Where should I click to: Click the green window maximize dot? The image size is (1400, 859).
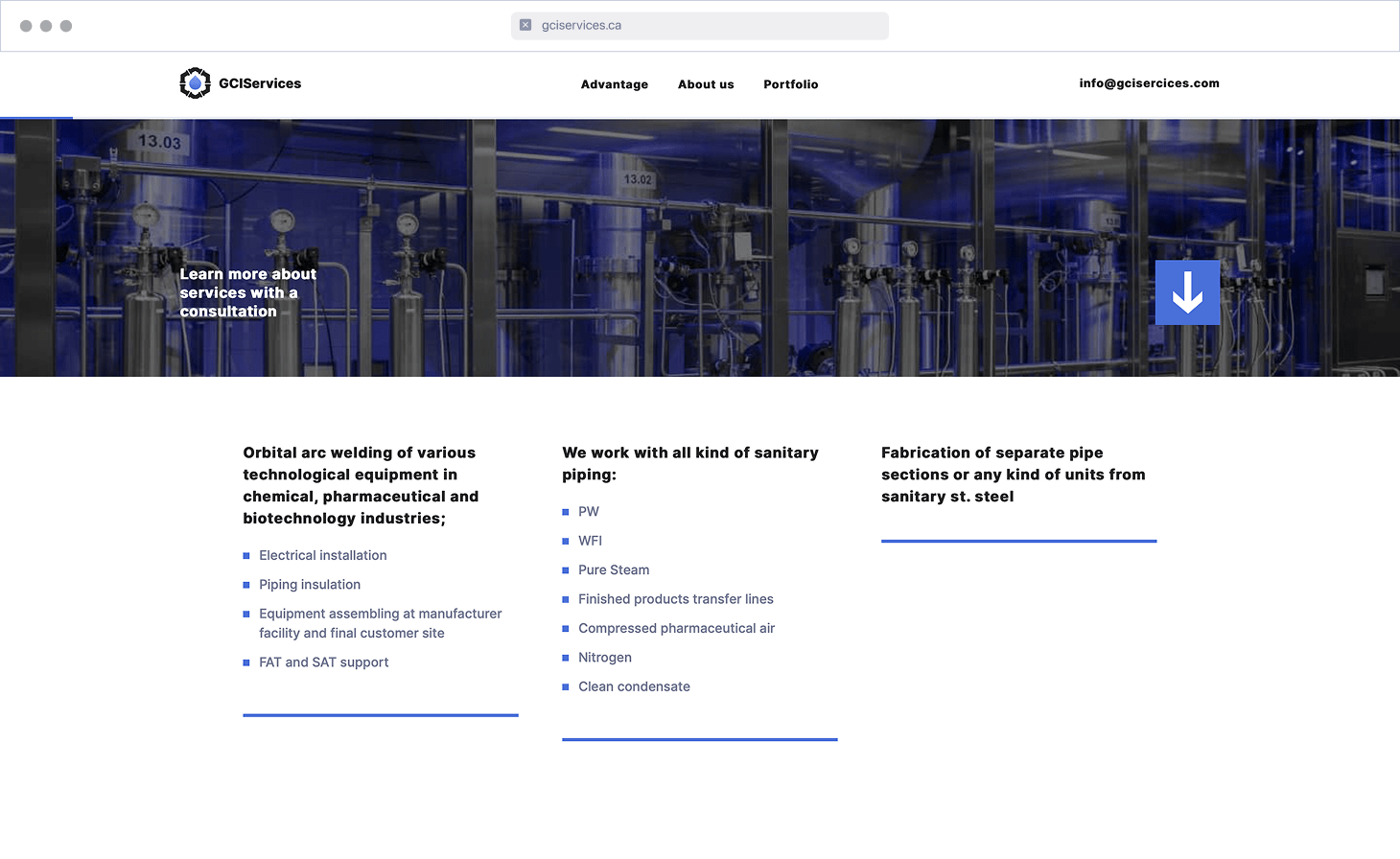click(66, 26)
